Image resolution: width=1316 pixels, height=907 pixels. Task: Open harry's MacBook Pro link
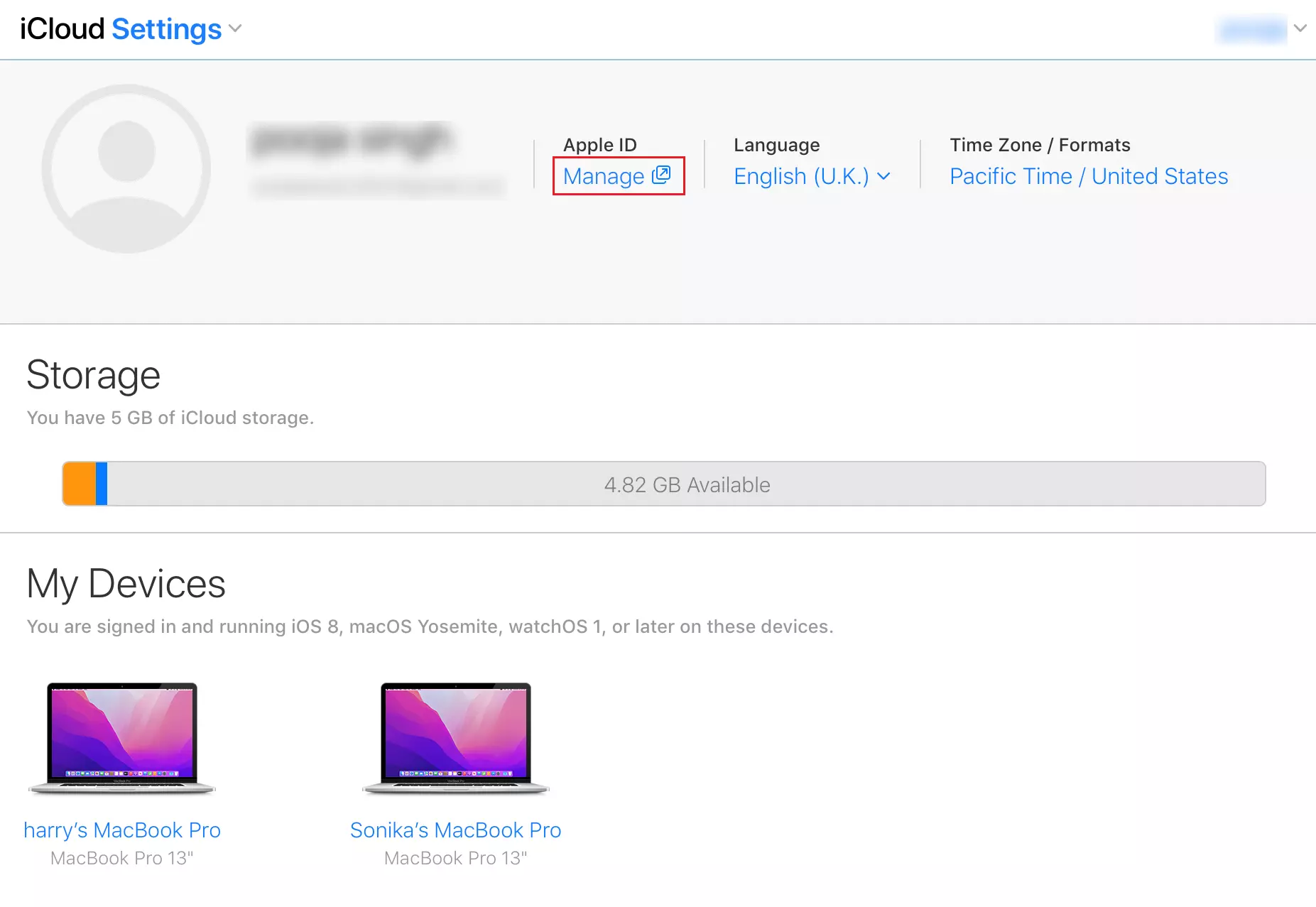pos(122,830)
